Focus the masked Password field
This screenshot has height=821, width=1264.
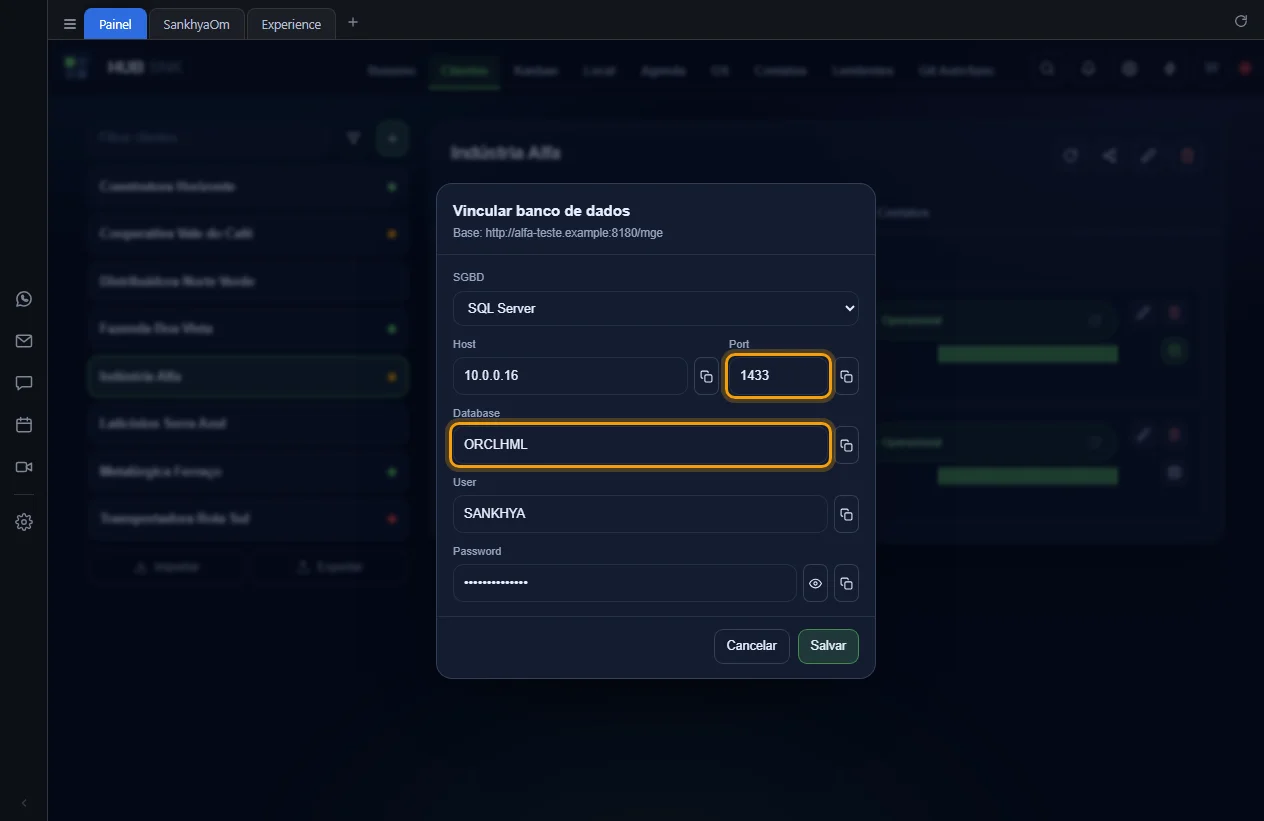(625, 583)
